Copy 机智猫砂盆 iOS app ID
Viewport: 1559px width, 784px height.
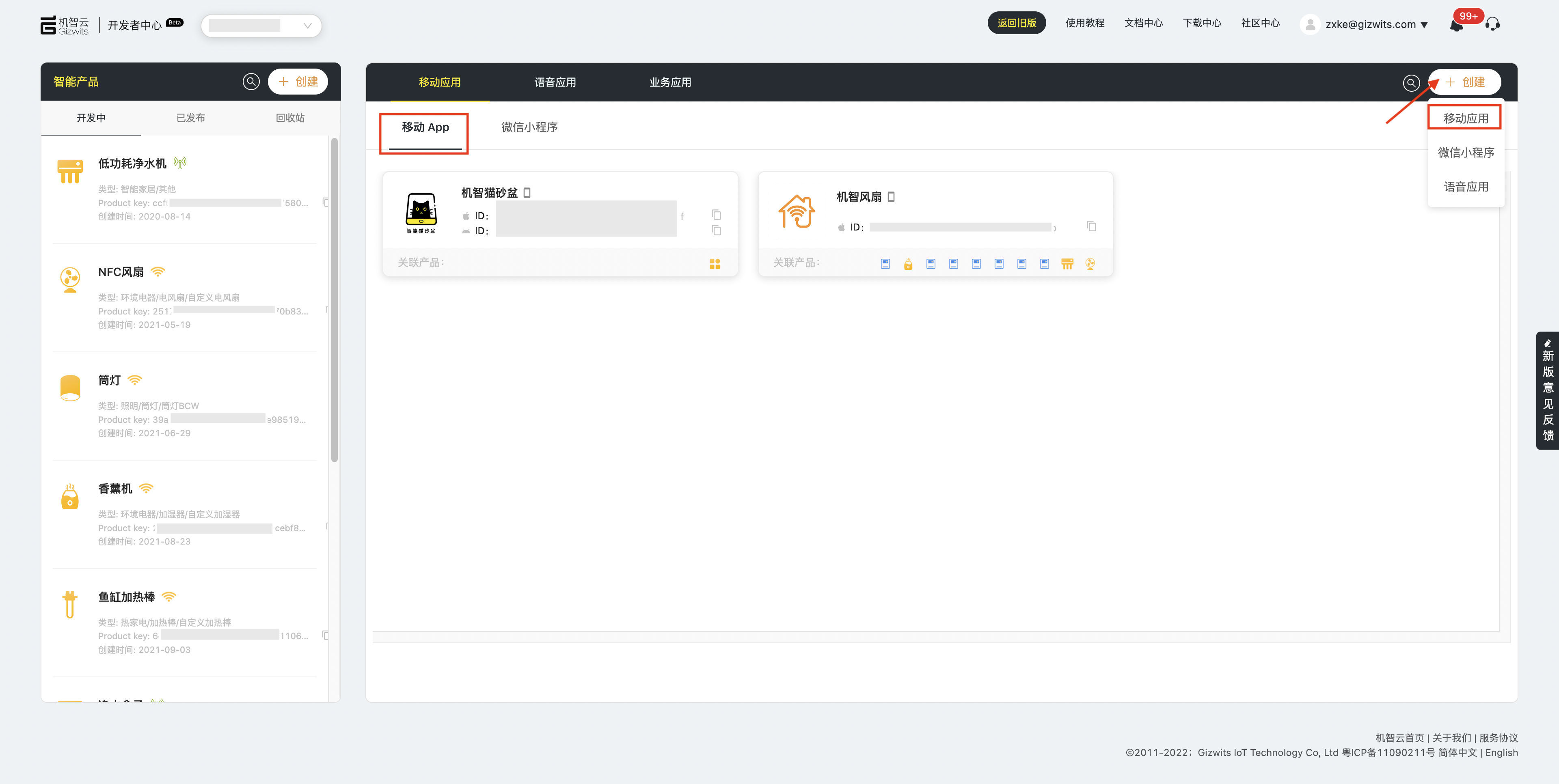[716, 215]
